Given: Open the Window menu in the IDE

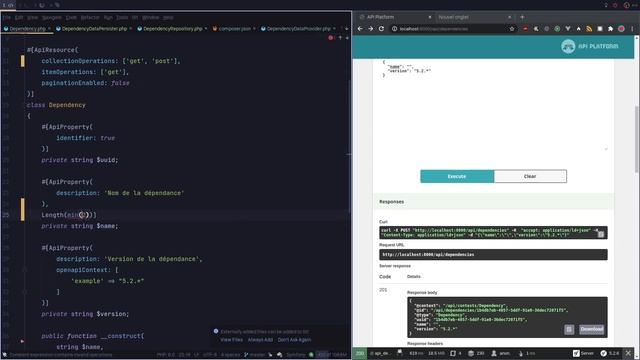Looking at the screenshot, I should tap(151, 18).
